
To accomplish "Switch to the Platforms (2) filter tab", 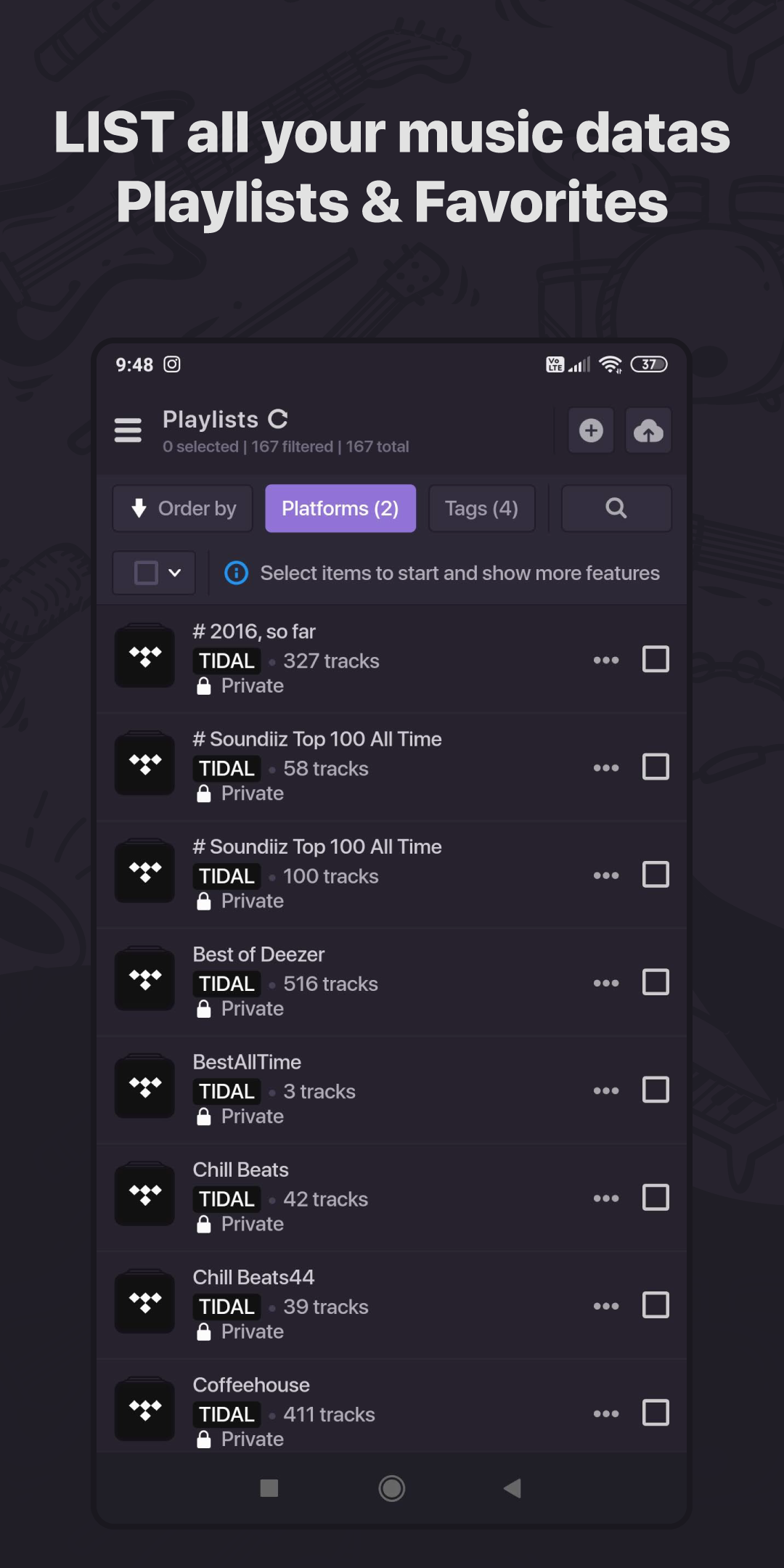I will [x=340, y=508].
